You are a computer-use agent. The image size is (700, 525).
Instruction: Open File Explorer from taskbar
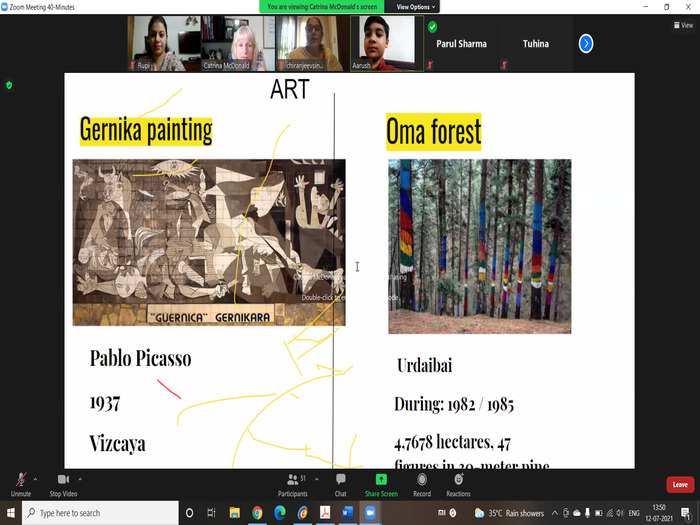[x=234, y=513]
